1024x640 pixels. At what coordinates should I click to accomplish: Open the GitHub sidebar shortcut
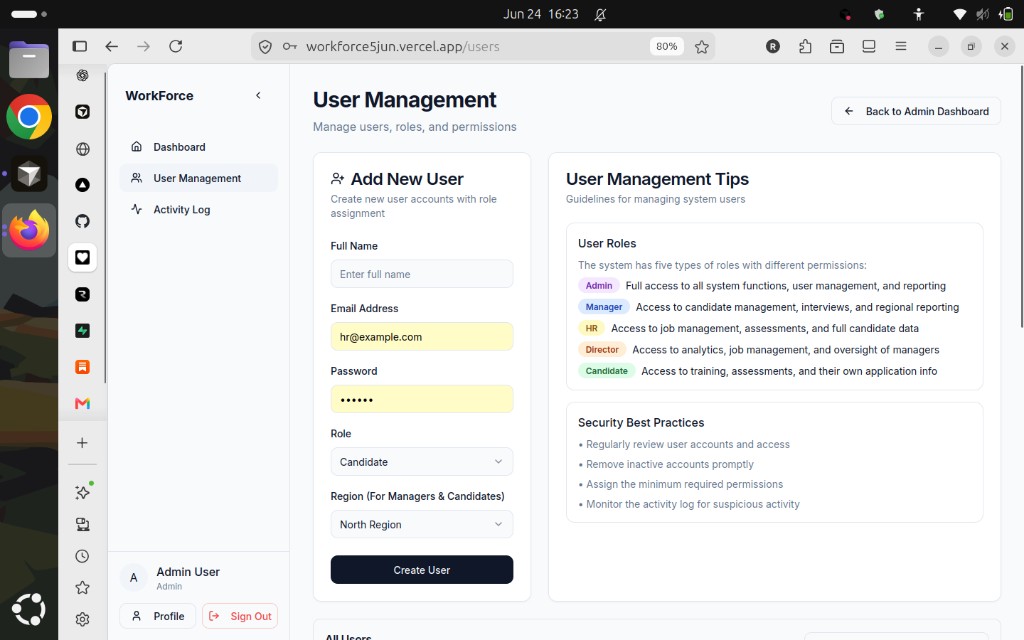[x=82, y=221]
